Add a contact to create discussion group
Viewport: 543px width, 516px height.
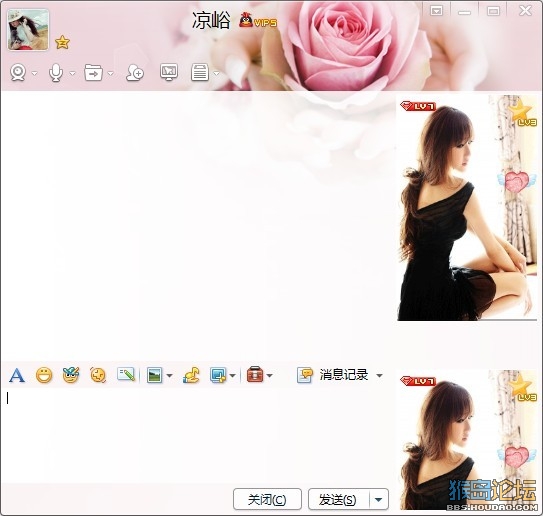(x=135, y=73)
